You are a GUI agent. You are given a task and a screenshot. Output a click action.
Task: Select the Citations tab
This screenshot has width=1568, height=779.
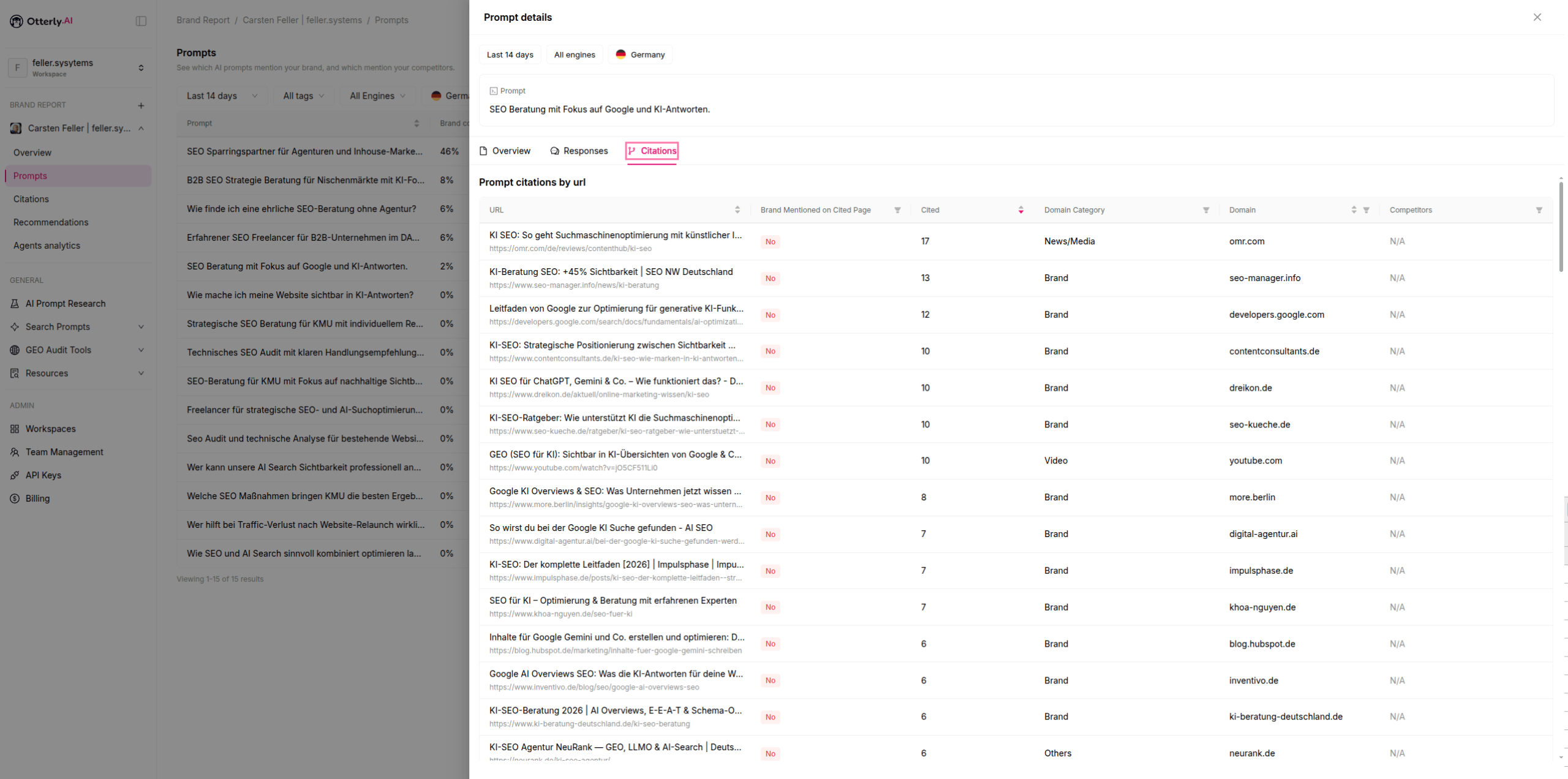click(x=652, y=151)
